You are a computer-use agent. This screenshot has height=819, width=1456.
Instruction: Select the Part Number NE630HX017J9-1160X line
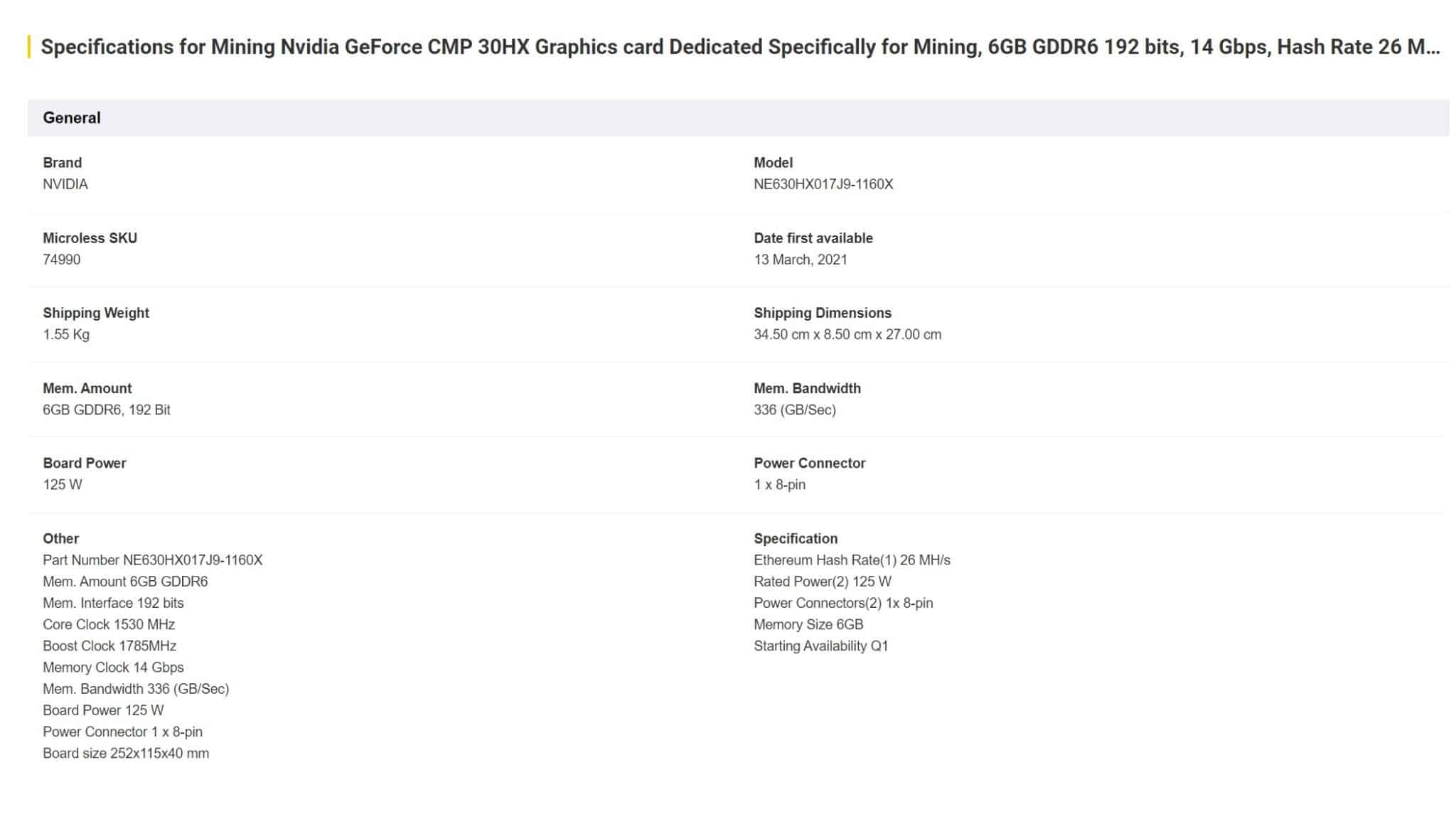(153, 560)
